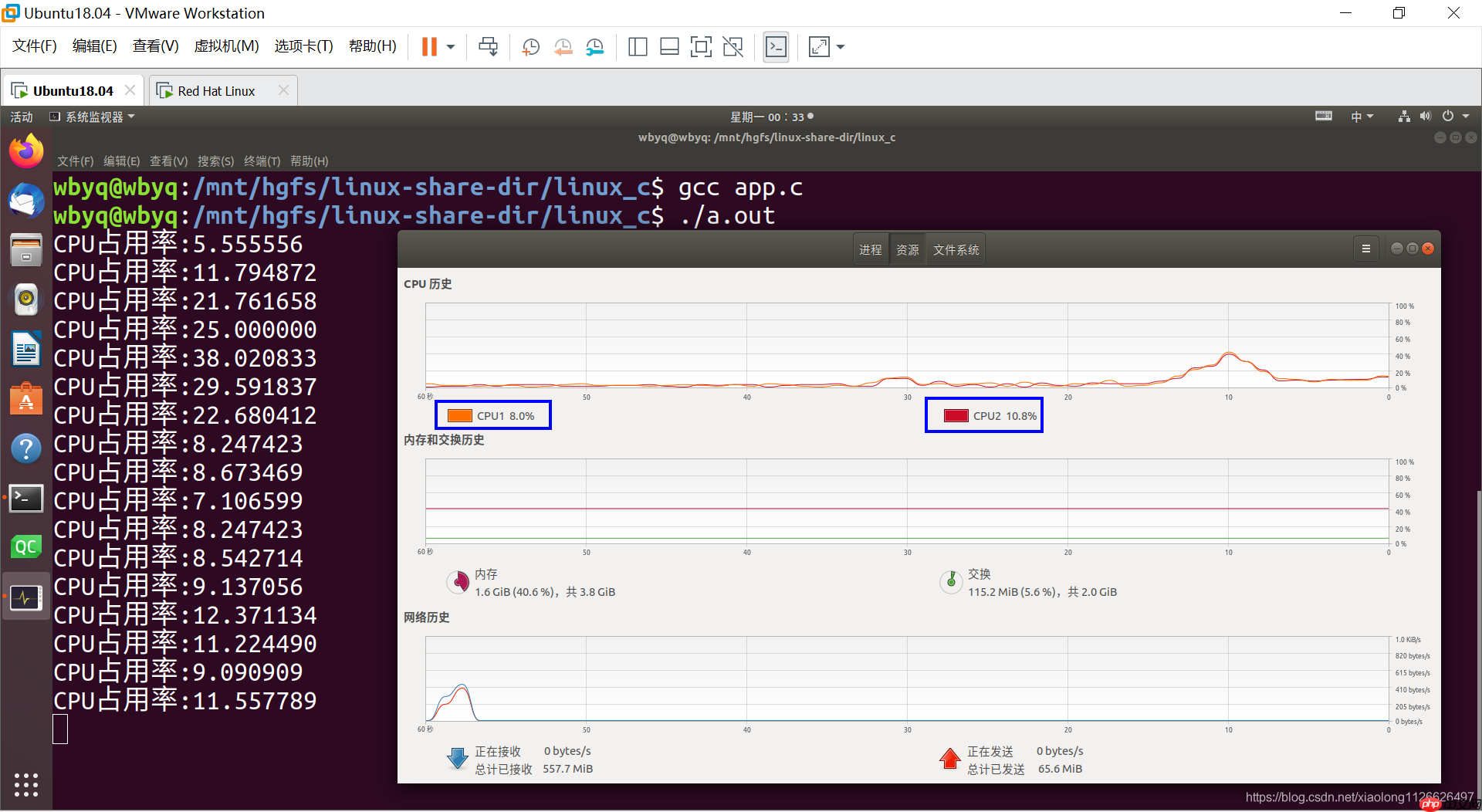Open the 系统监视器 dropdown in the top bar
Viewport: 1482px width, 812px height.
pyautogui.click(x=93, y=117)
